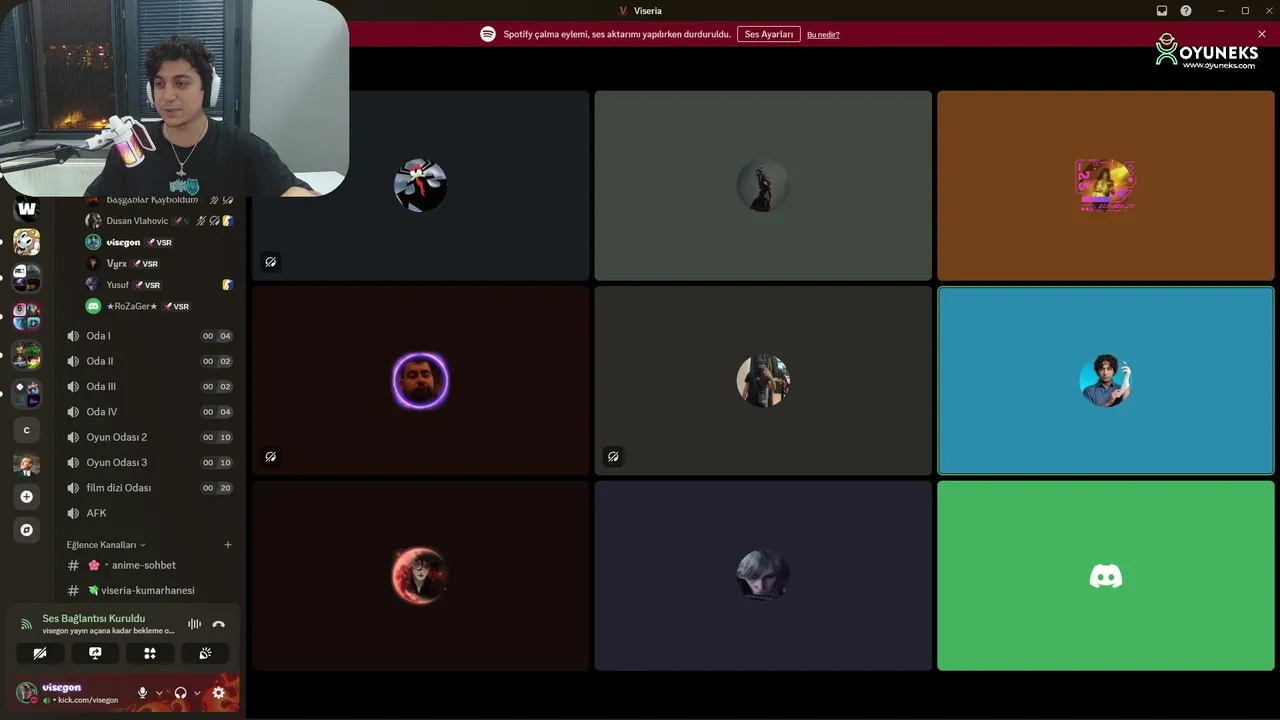Join the Oda II voice channel
1280x720 pixels.
point(149,361)
